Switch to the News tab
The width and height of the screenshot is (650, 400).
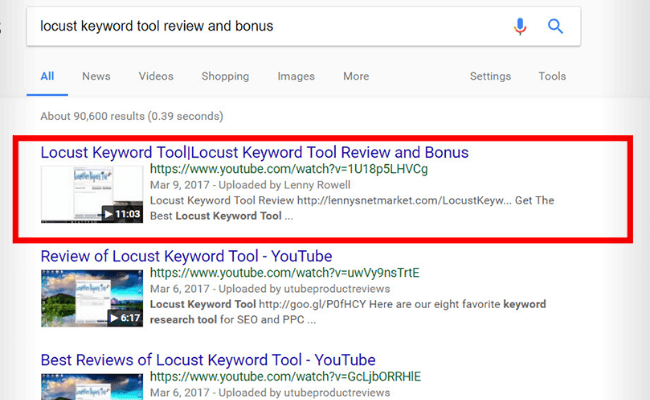click(96, 76)
